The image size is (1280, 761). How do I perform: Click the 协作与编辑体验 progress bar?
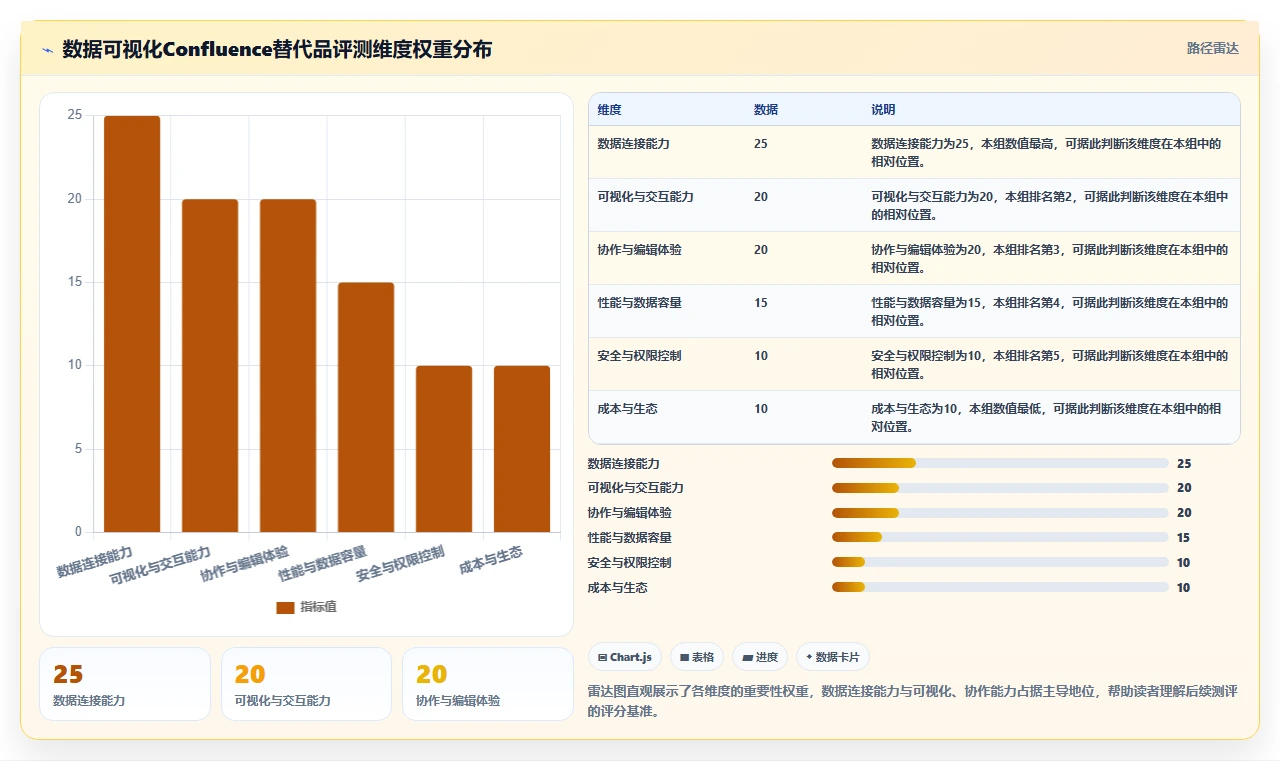(x=1000, y=513)
